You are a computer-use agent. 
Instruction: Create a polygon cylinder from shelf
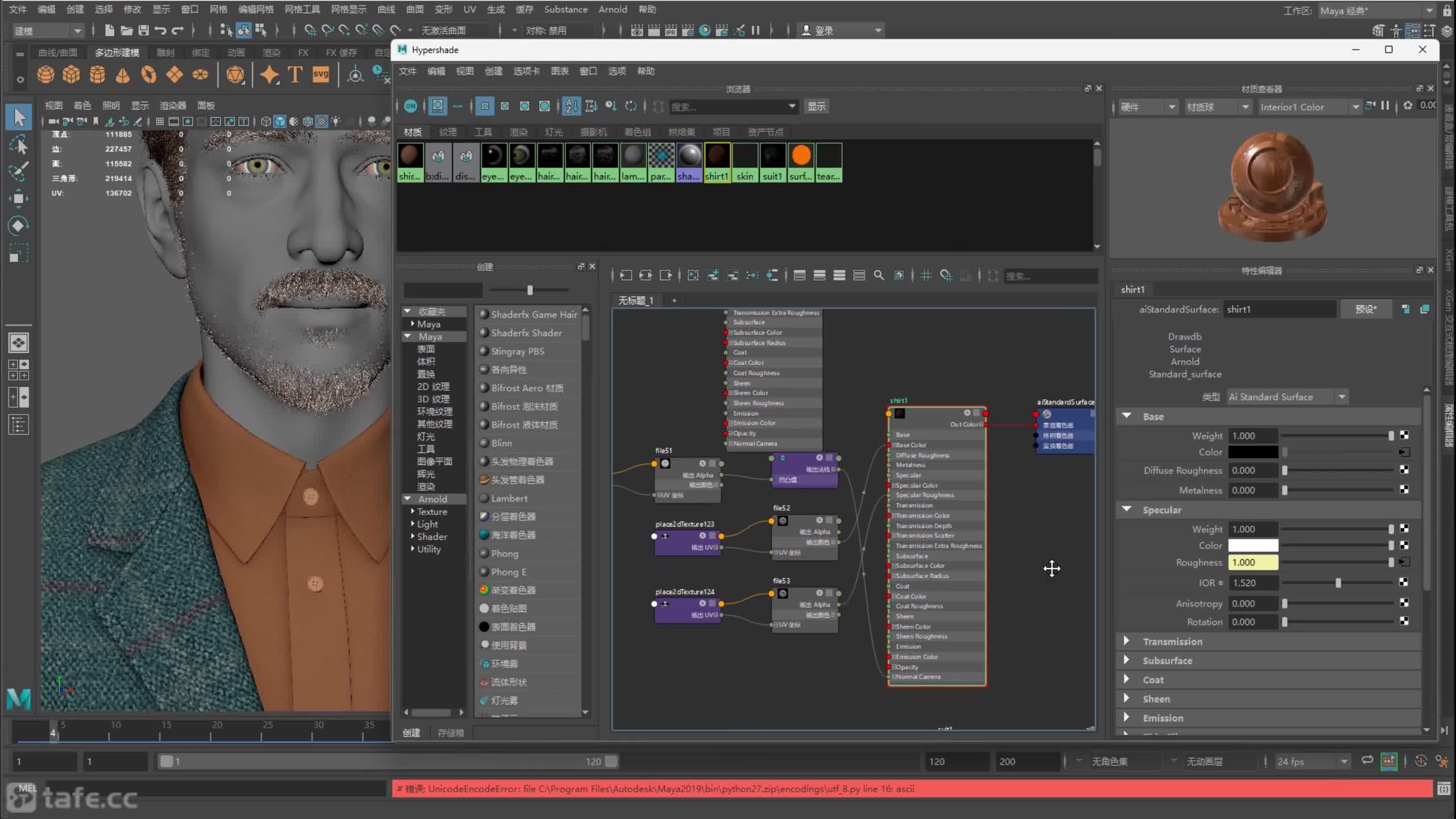point(97,75)
